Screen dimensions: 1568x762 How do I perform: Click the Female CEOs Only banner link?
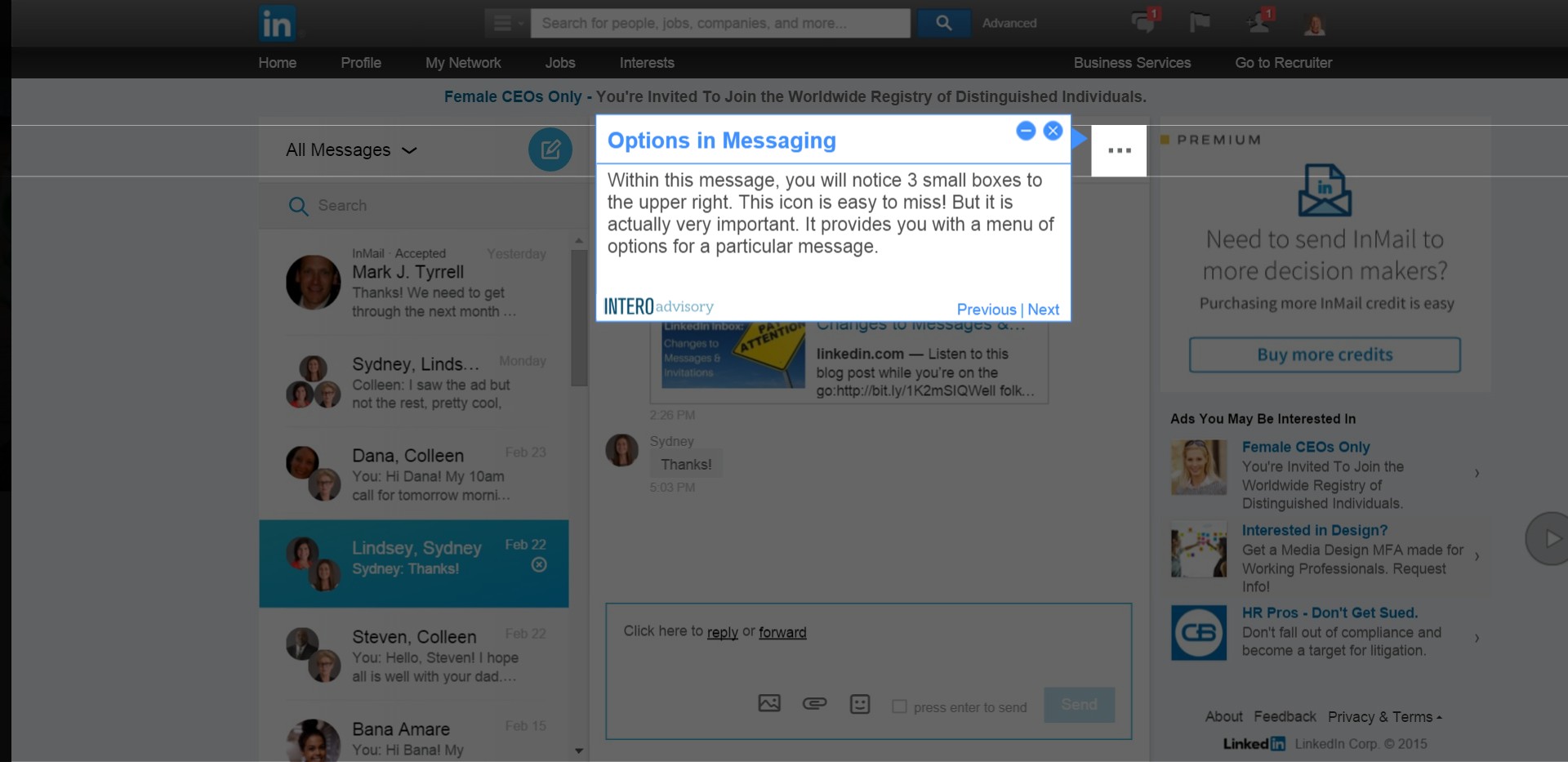(x=513, y=96)
